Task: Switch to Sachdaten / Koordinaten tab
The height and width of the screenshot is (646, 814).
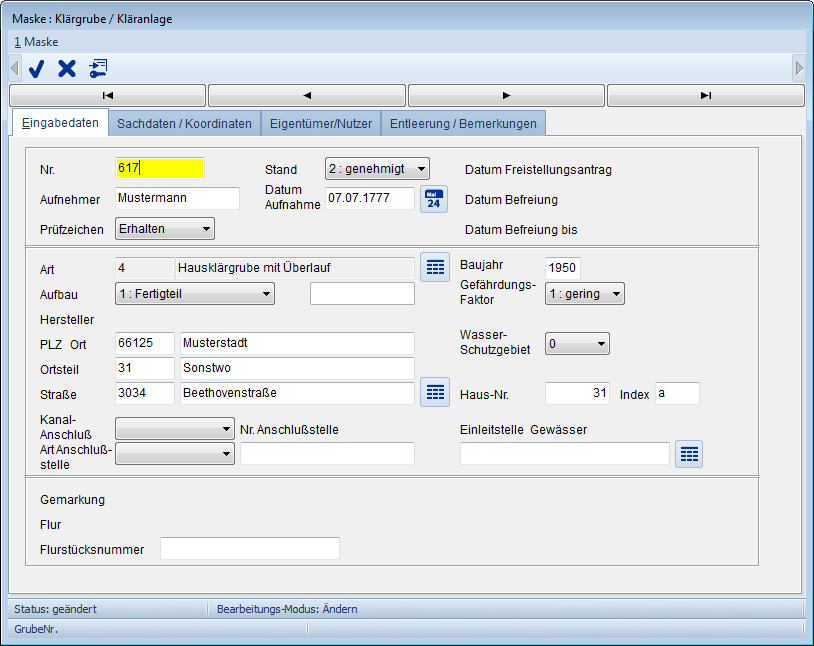Action: 184,124
